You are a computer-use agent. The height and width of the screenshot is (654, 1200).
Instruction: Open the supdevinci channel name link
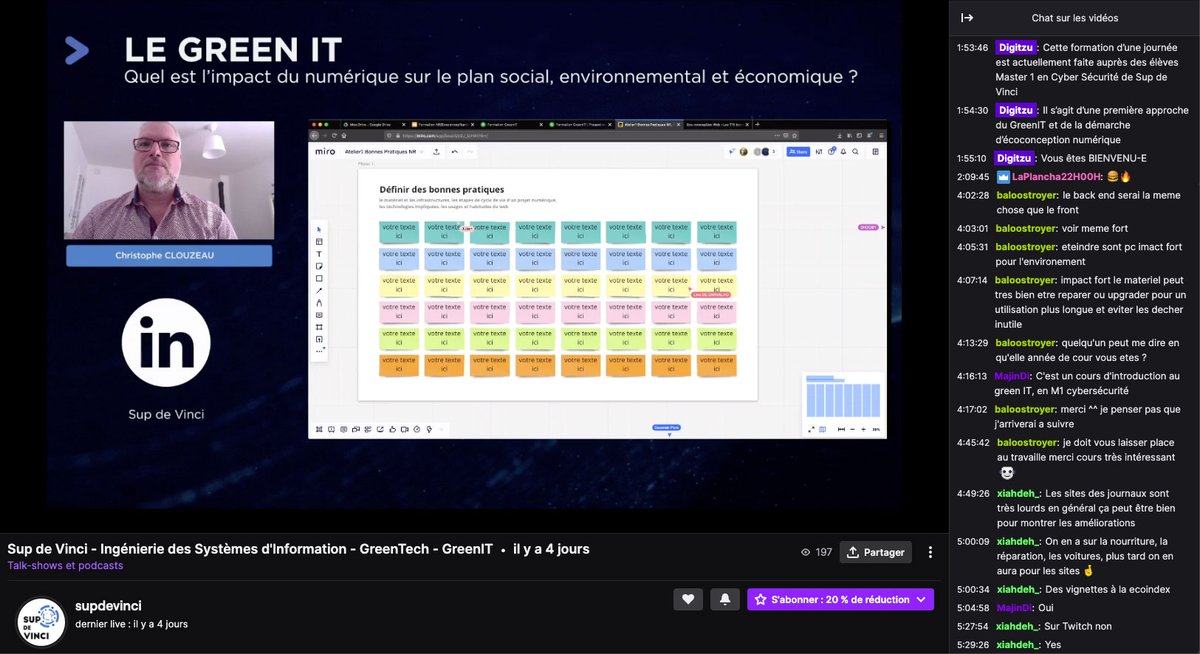point(108,606)
